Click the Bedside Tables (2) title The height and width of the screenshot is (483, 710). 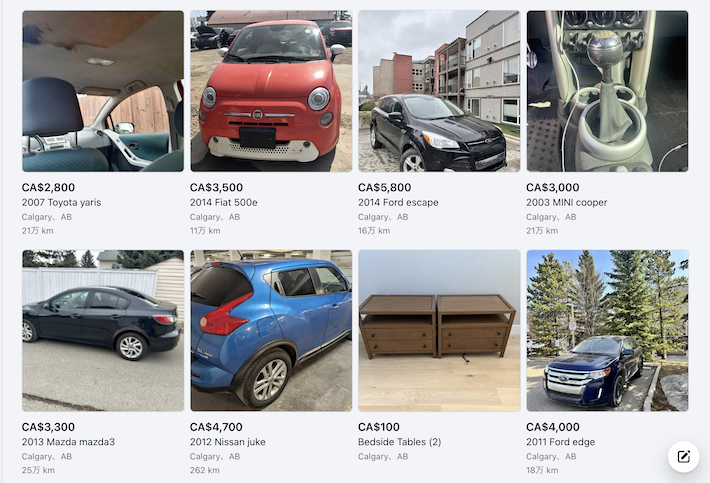coord(399,442)
